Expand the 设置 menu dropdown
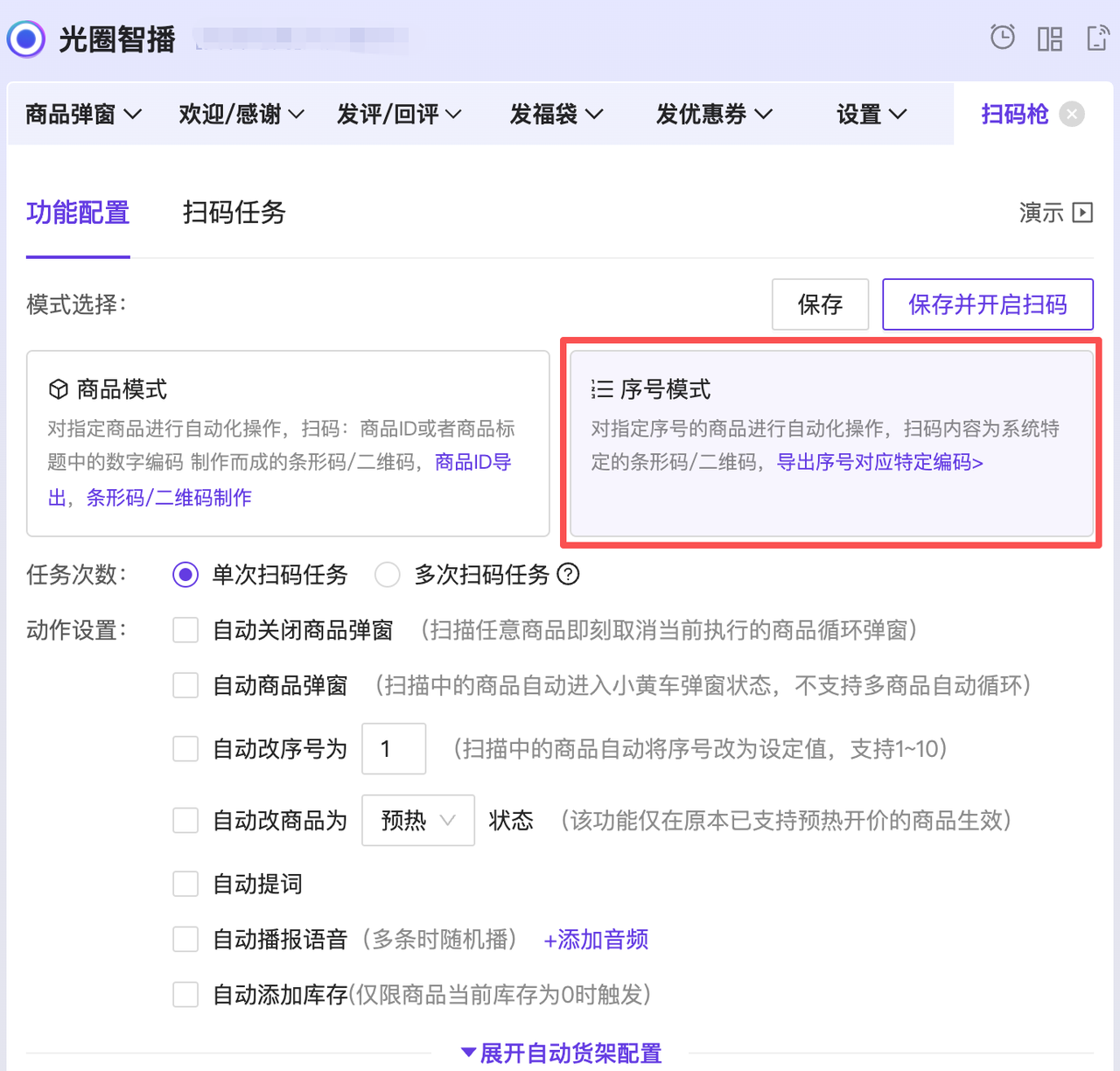The width and height of the screenshot is (1120, 1071). tap(870, 114)
